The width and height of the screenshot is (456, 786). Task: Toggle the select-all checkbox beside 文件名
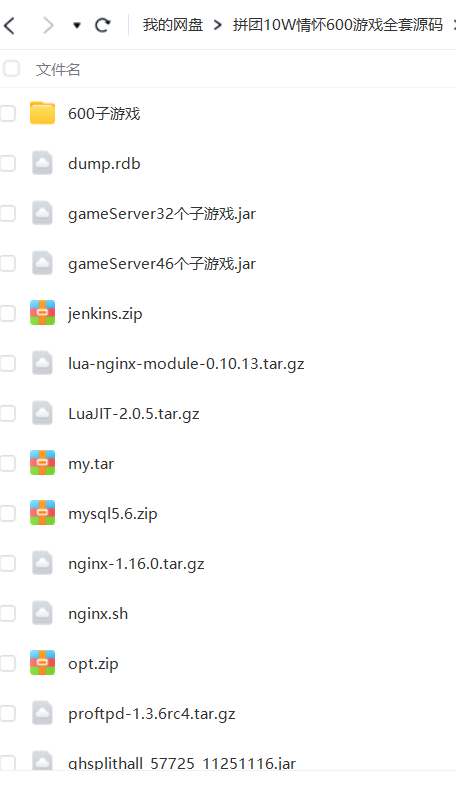(x=11, y=69)
